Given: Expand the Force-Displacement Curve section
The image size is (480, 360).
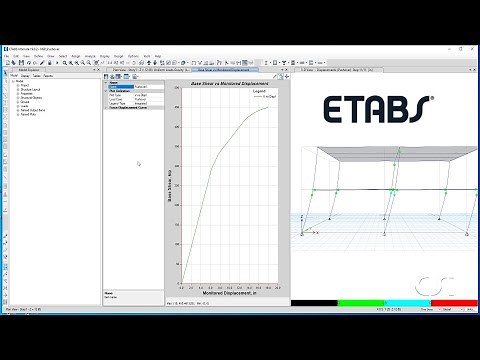Looking at the screenshot, I should pyautogui.click(x=106, y=108).
